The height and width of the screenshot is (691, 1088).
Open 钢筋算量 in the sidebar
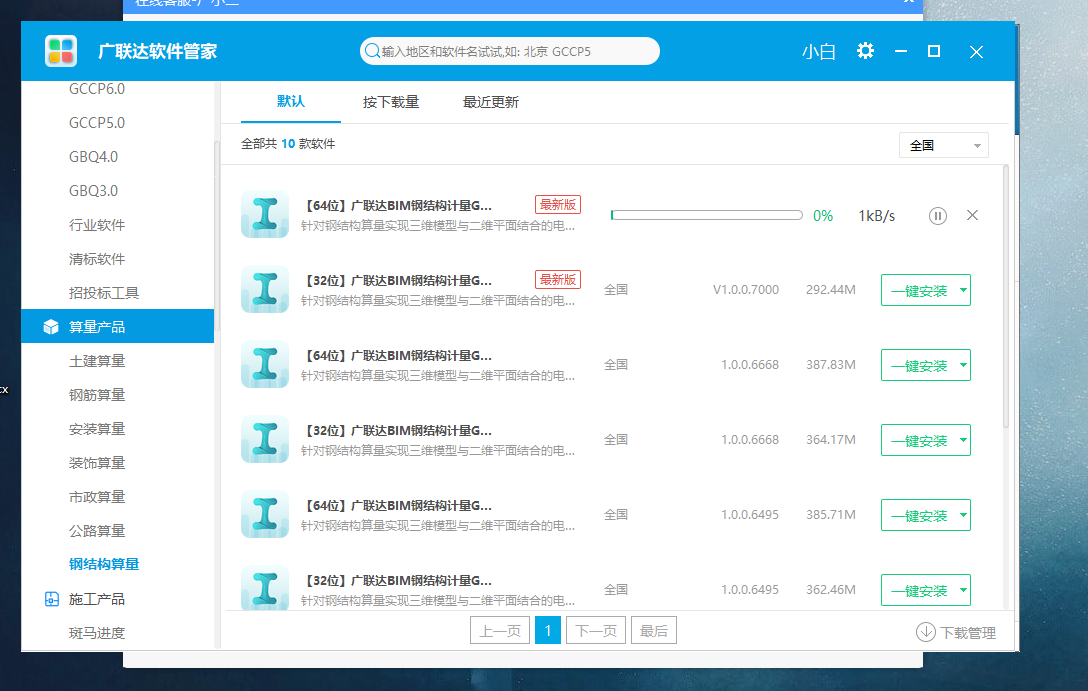pyautogui.click(x=96, y=395)
